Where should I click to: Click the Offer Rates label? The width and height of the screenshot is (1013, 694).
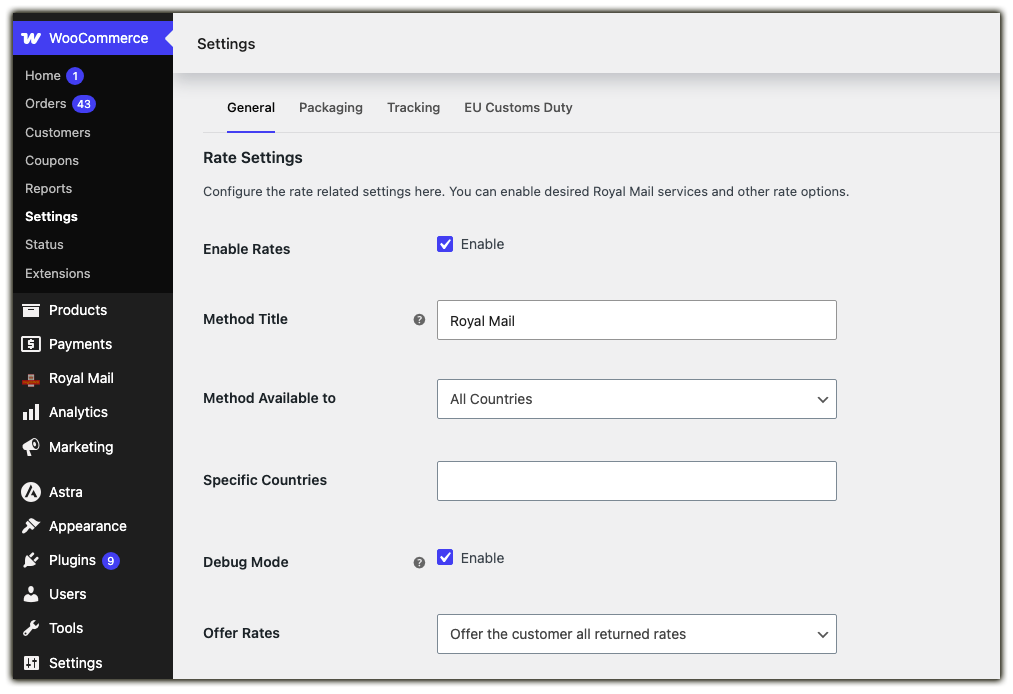(241, 633)
